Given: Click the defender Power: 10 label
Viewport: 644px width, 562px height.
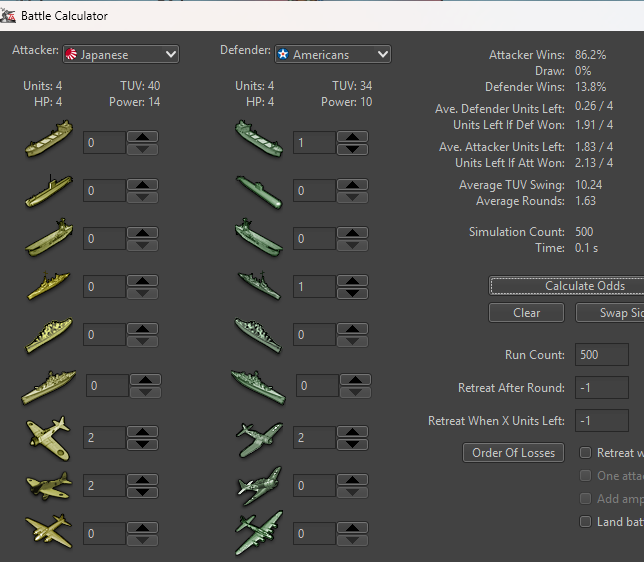Looking at the screenshot, I should click(x=346, y=101).
